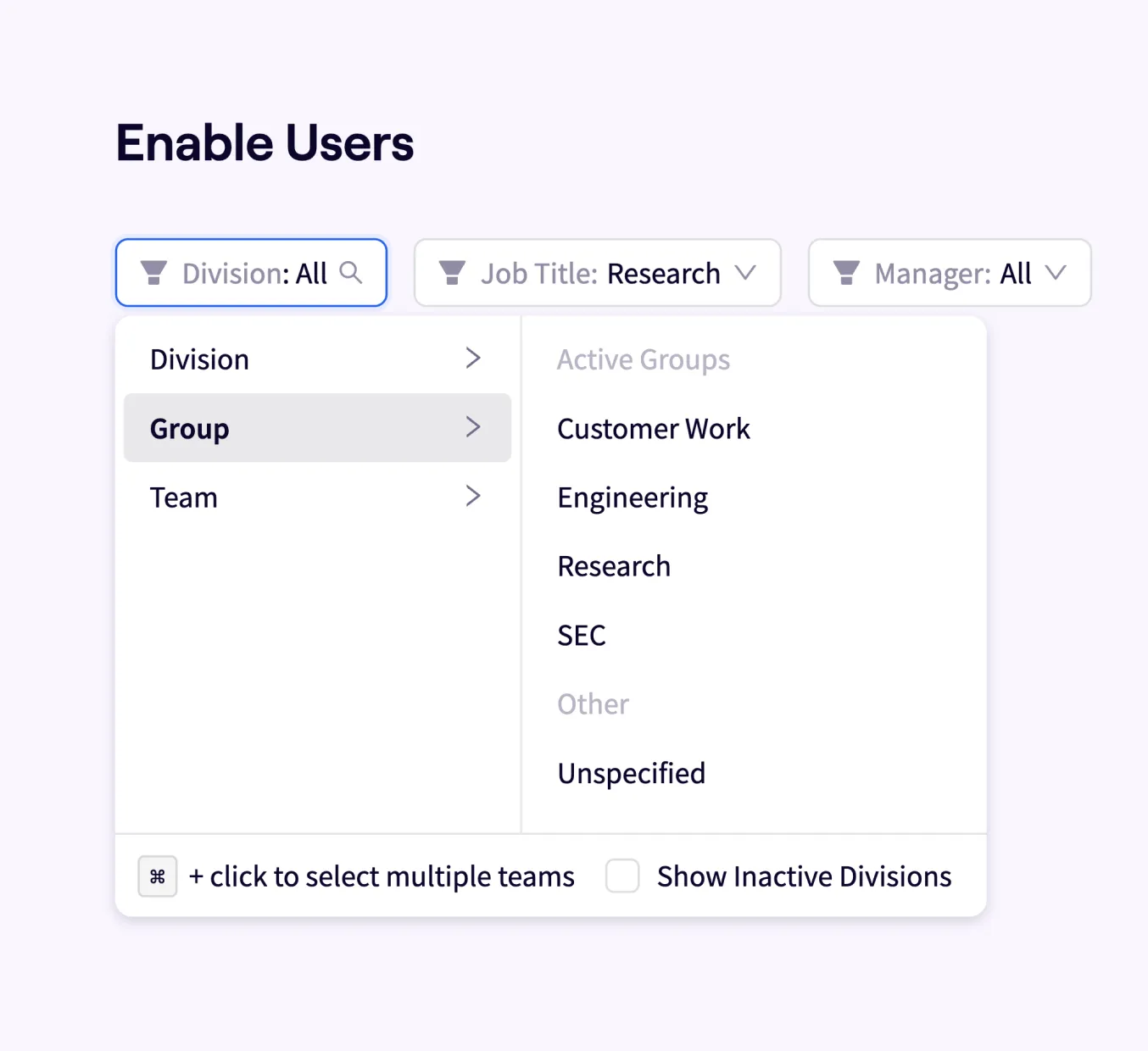Choose the Engineering group
The width and height of the screenshot is (1148, 1051).
(x=633, y=498)
